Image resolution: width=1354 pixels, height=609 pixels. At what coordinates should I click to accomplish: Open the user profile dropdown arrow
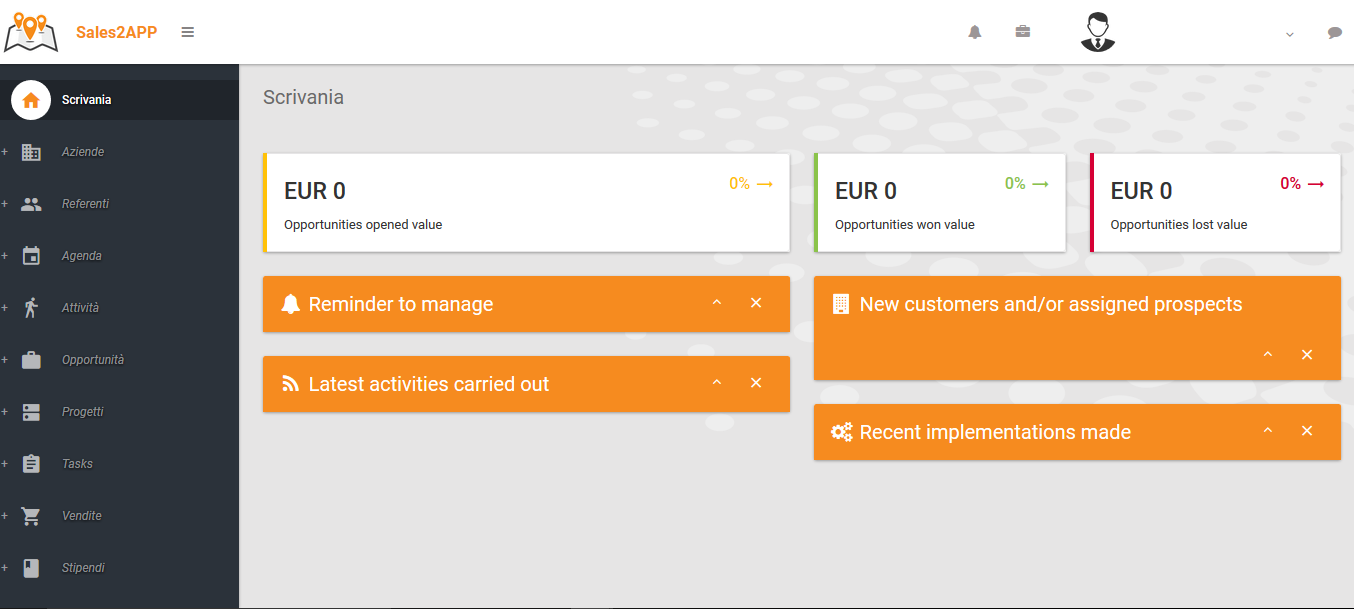pyautogui.click(x=1289, y=34)
